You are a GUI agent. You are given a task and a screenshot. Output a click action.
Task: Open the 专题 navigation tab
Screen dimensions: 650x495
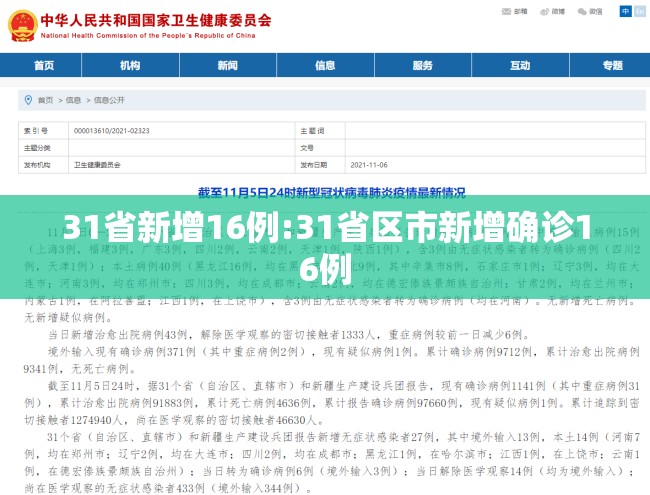point(610,65)
